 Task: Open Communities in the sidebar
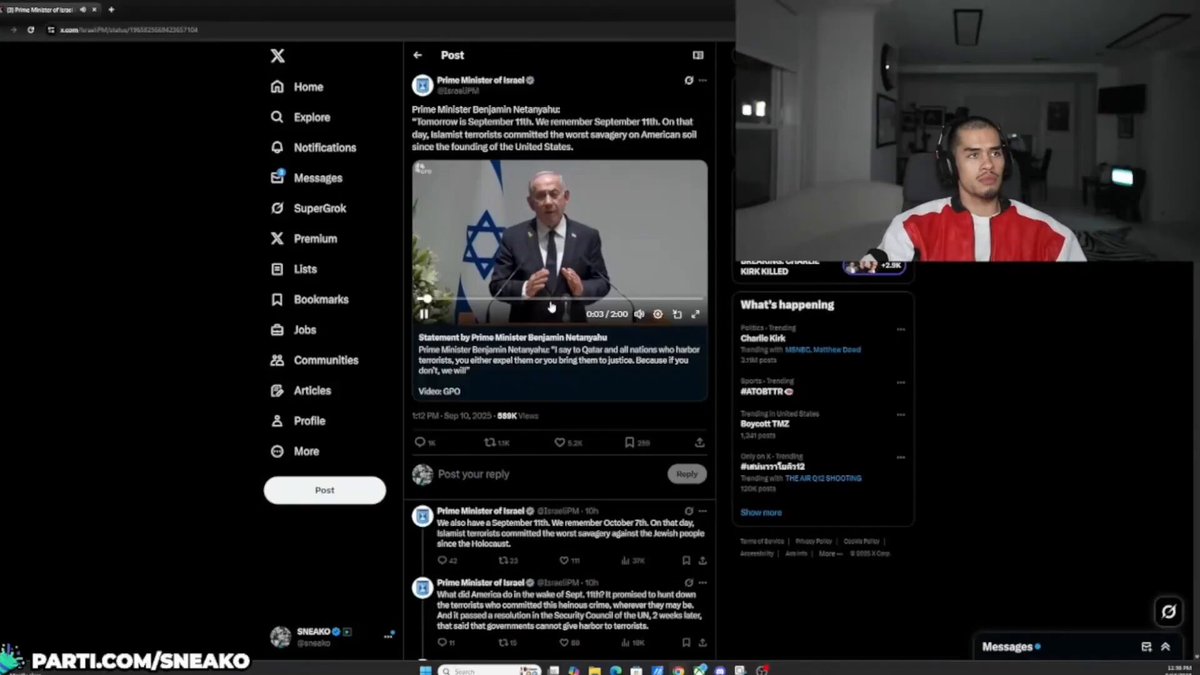coord(314,360)
